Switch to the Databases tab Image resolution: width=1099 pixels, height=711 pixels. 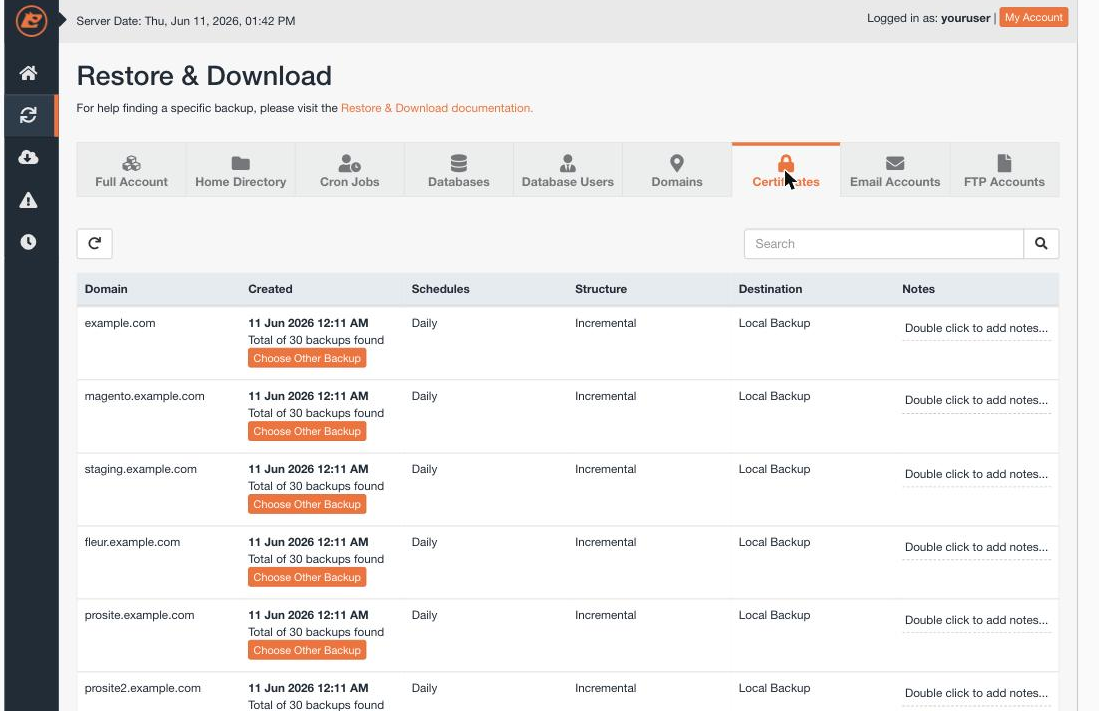point(458,170)
